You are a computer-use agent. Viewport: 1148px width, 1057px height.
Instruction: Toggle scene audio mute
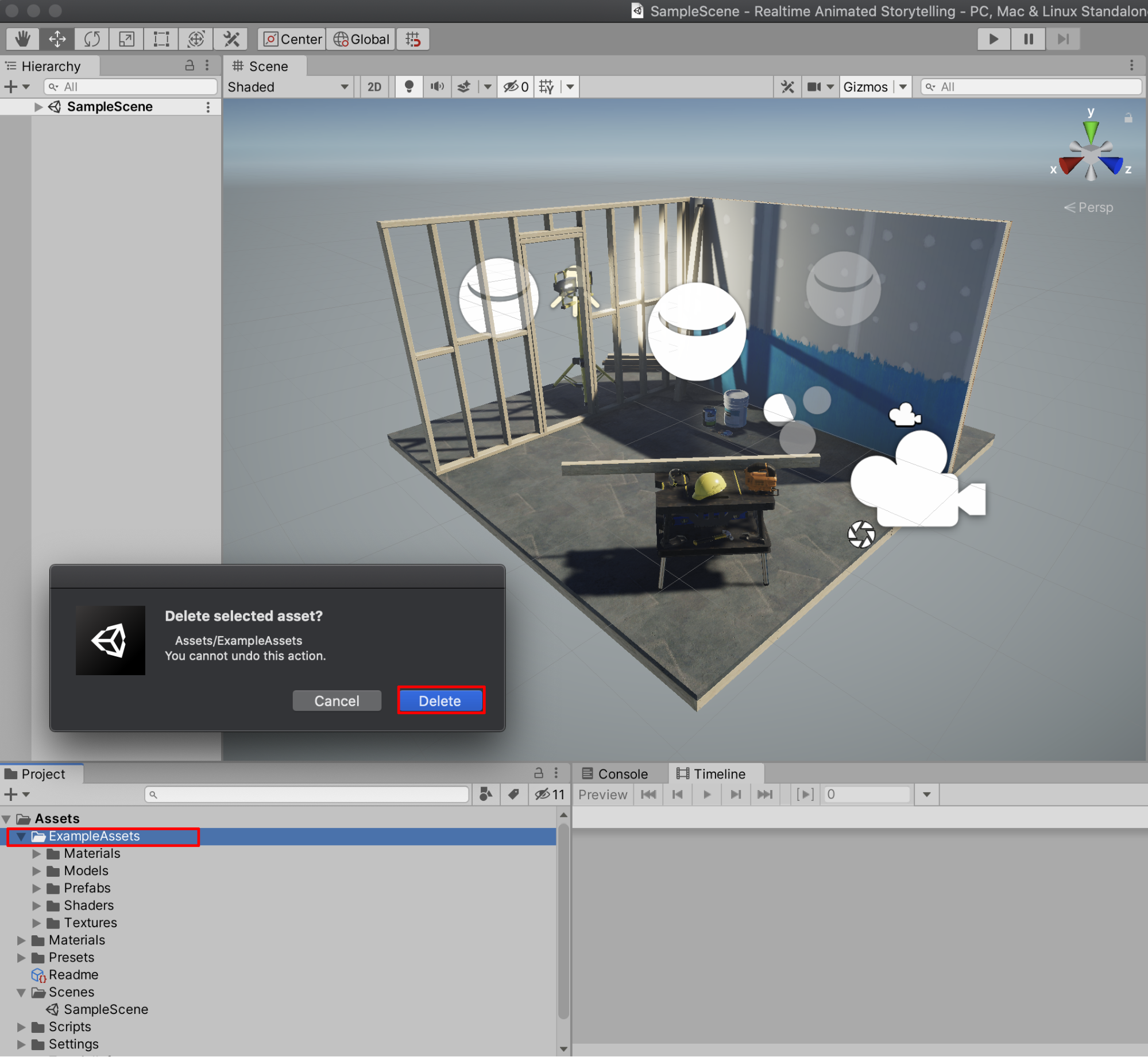(x=438, y=87)
